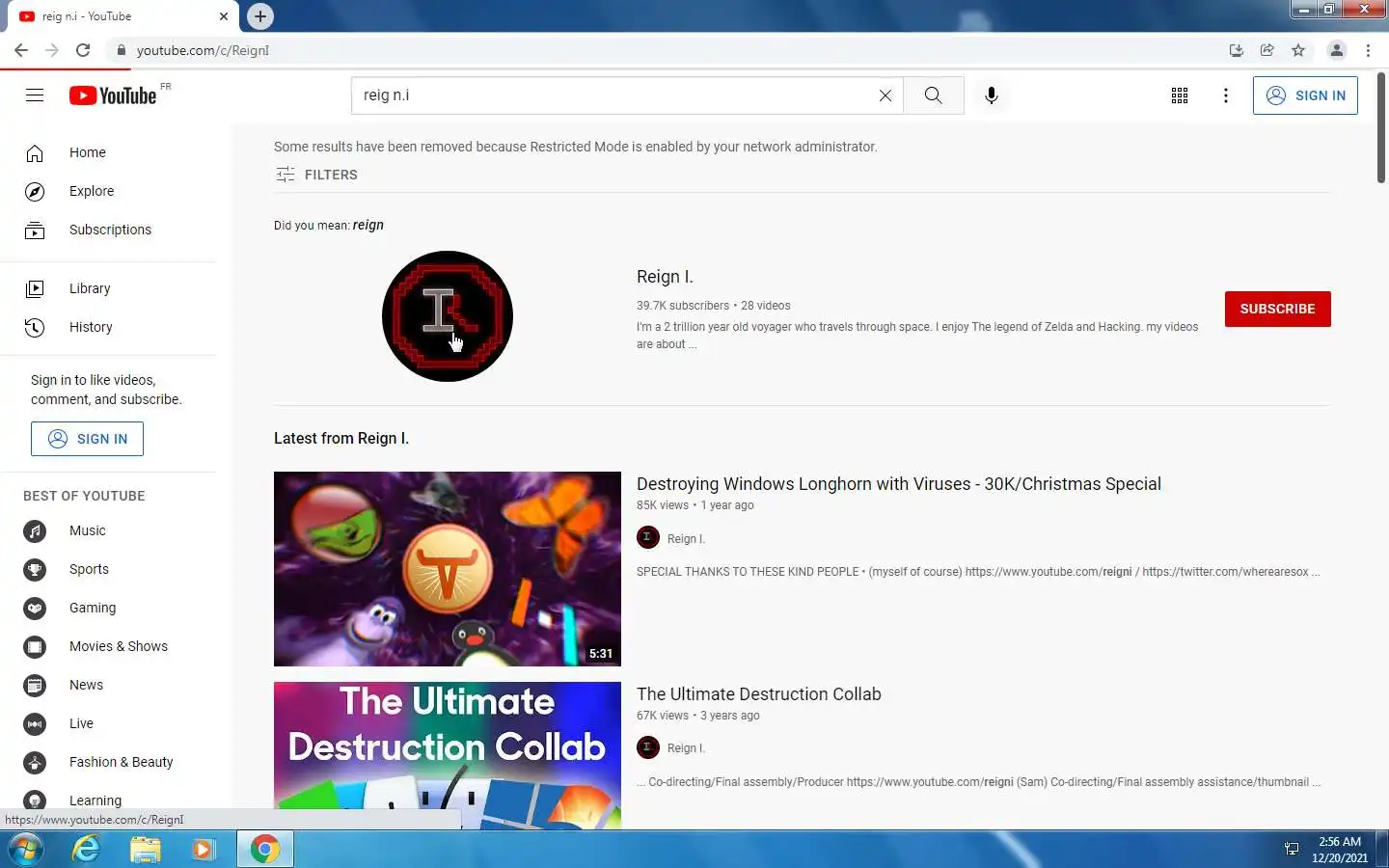Sign in from the top bar
The image size is (1389, 868).
coord(1305,95)
